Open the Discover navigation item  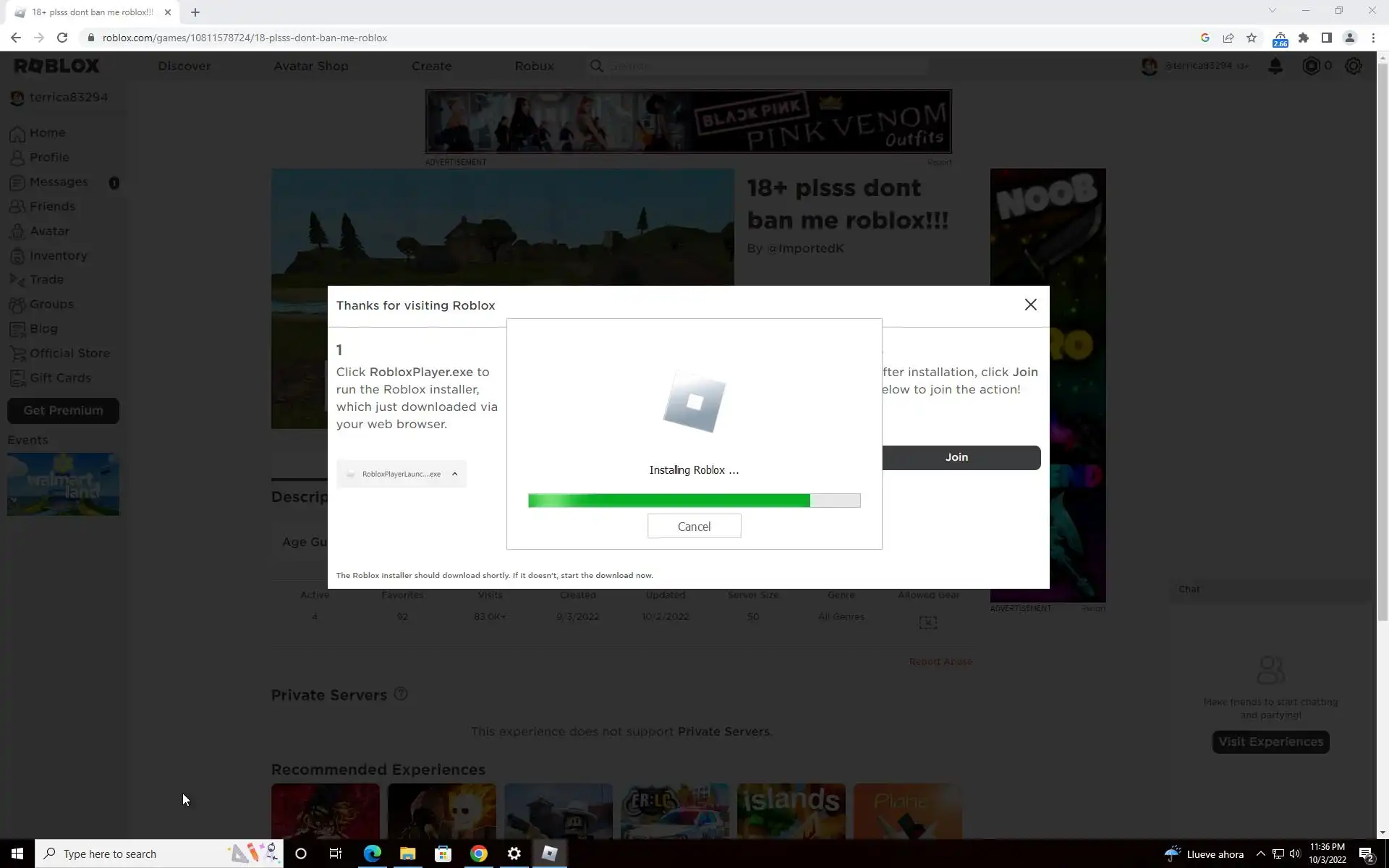(184, 66)
